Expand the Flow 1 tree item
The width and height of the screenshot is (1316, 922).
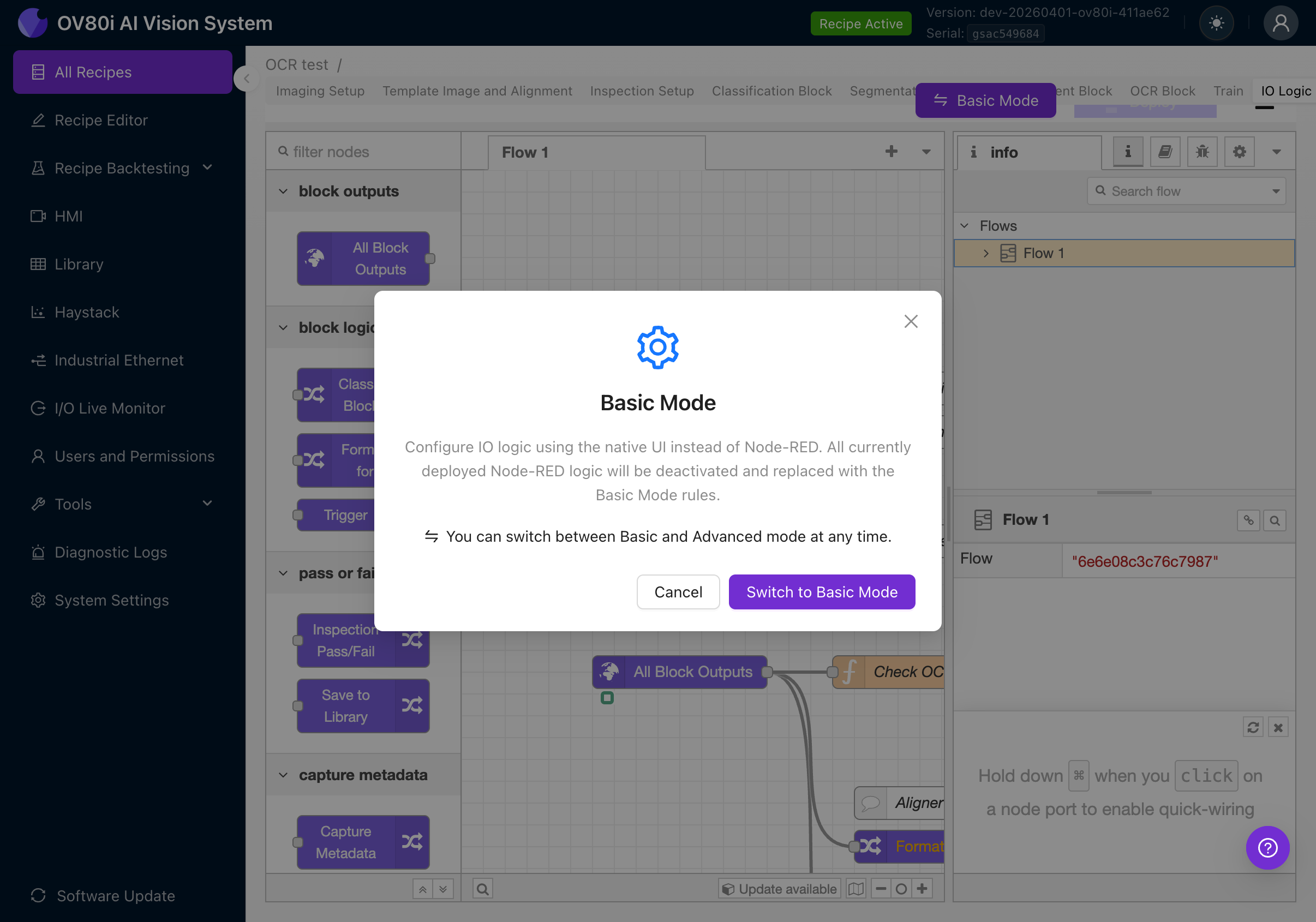pos(986,253)
